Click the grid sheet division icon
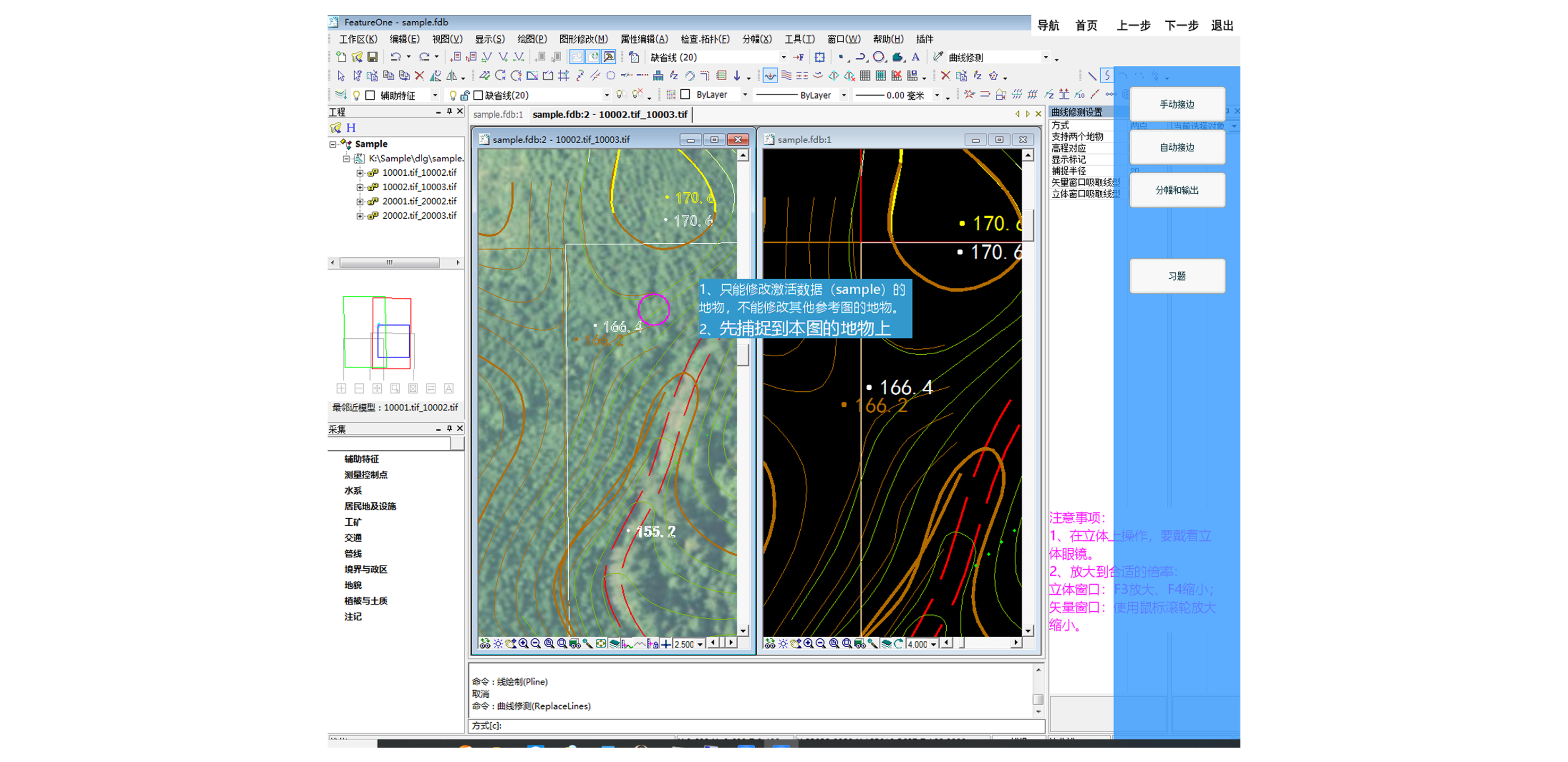 865,76
